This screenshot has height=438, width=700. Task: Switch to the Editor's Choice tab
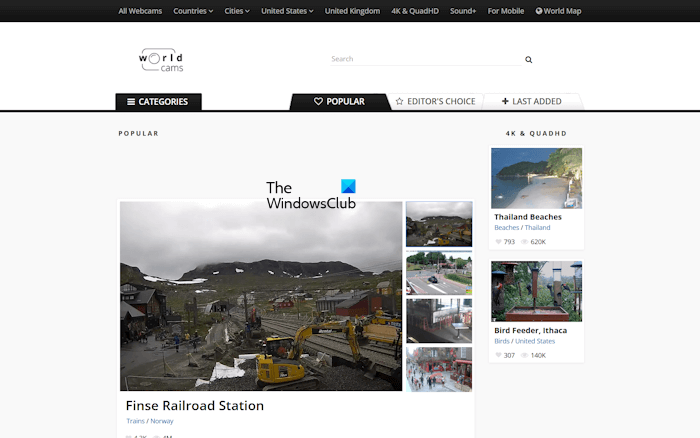point(436,101)
